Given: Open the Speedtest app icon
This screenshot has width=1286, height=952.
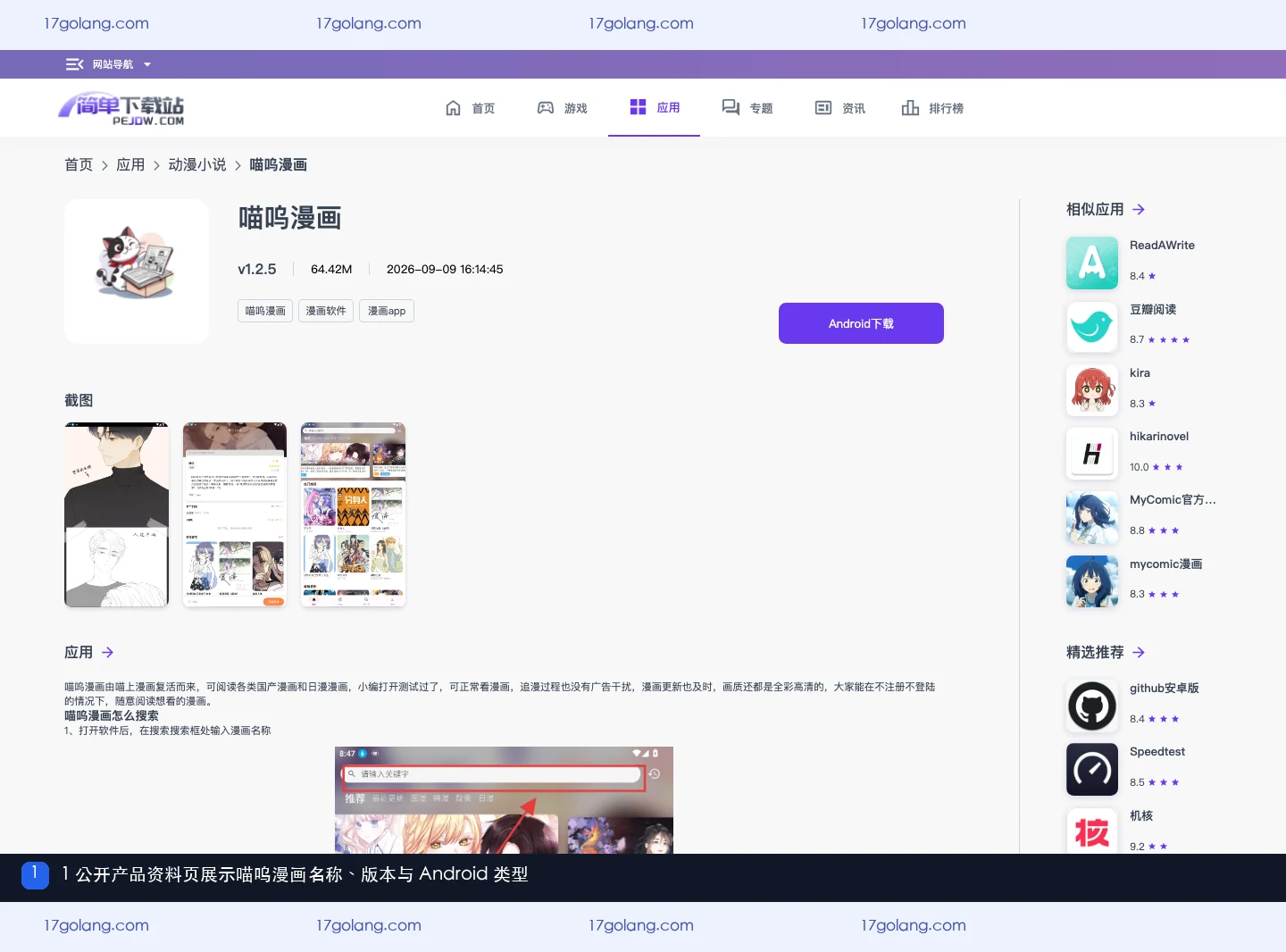Looking at the screenshot, I should (x=1092, y=769).
